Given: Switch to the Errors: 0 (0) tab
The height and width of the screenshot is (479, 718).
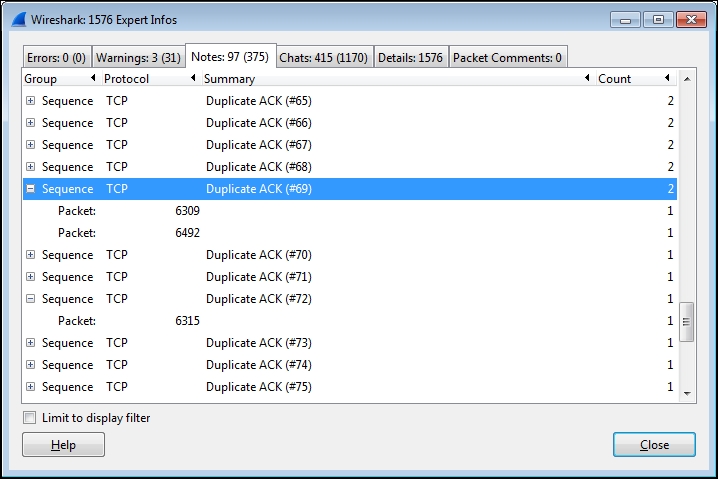Looking at the screenshot, I should pos(57,58).
